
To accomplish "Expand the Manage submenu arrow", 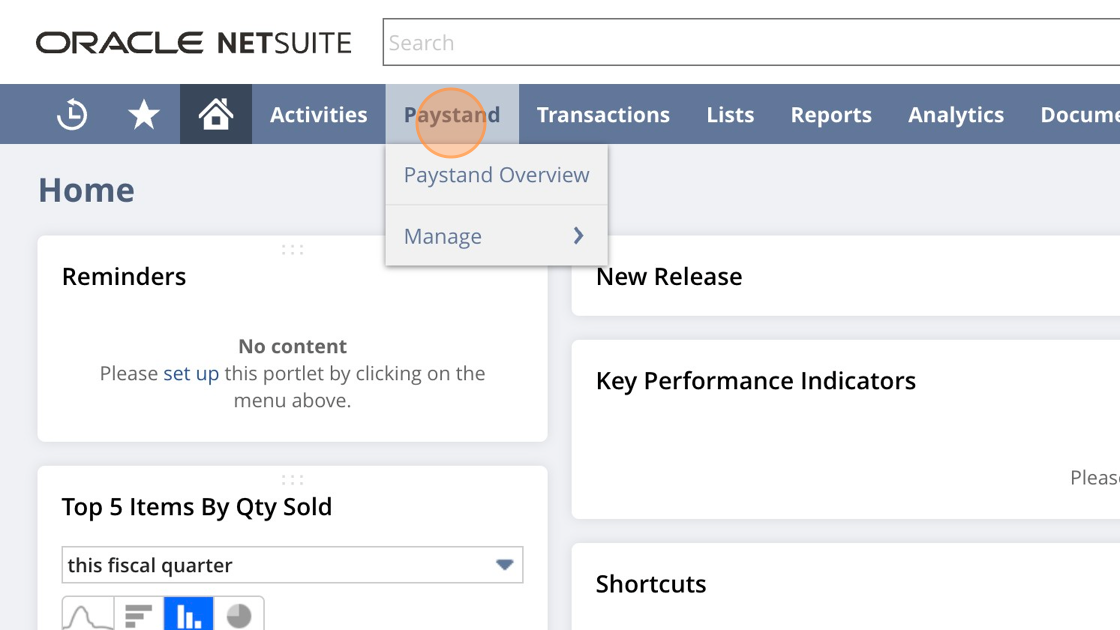I will pyautogui.click(x=579, y=236).
